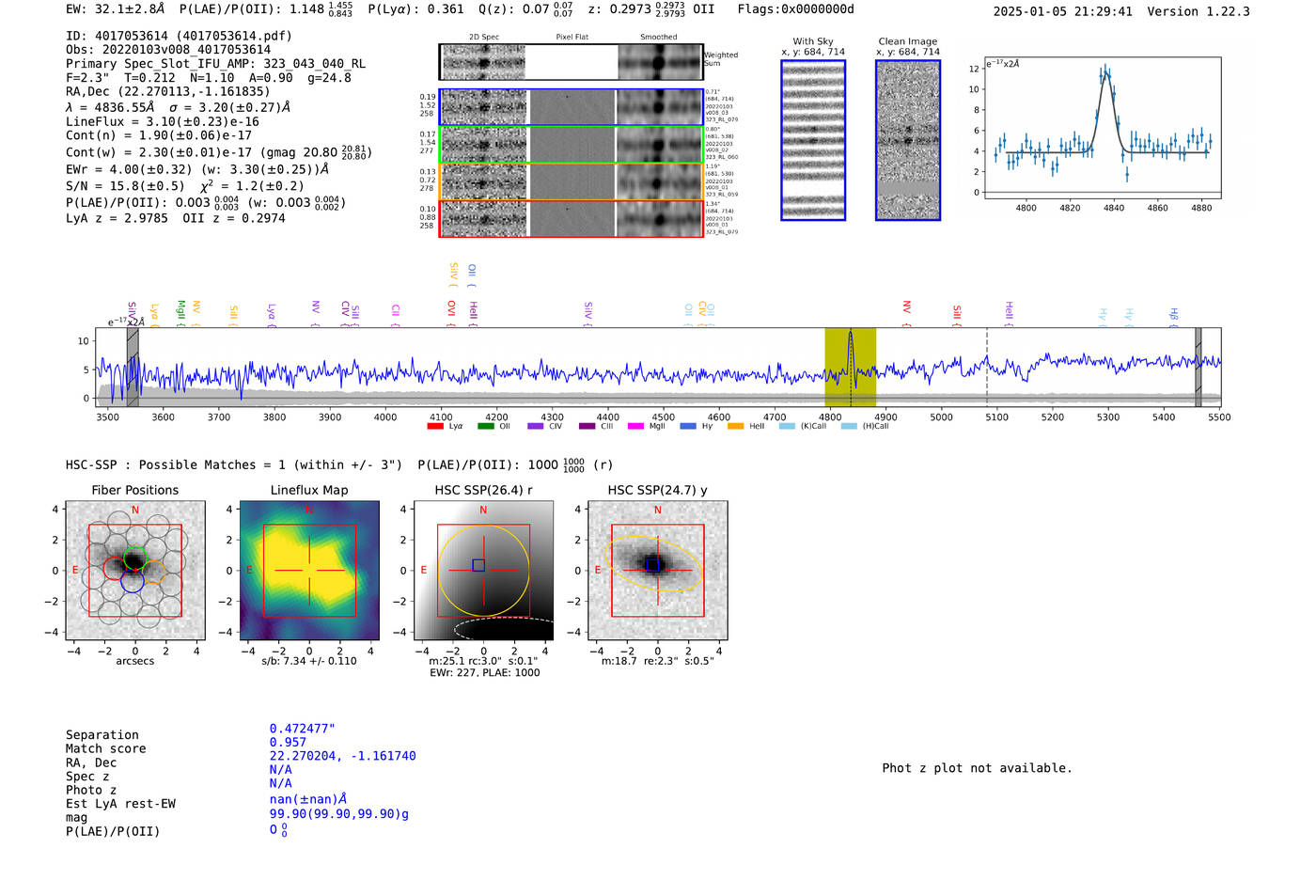This screenshot has height=896, width=1316.
Task: Click the (H)CaII legend swatch
Action: [x=849, y=426]
